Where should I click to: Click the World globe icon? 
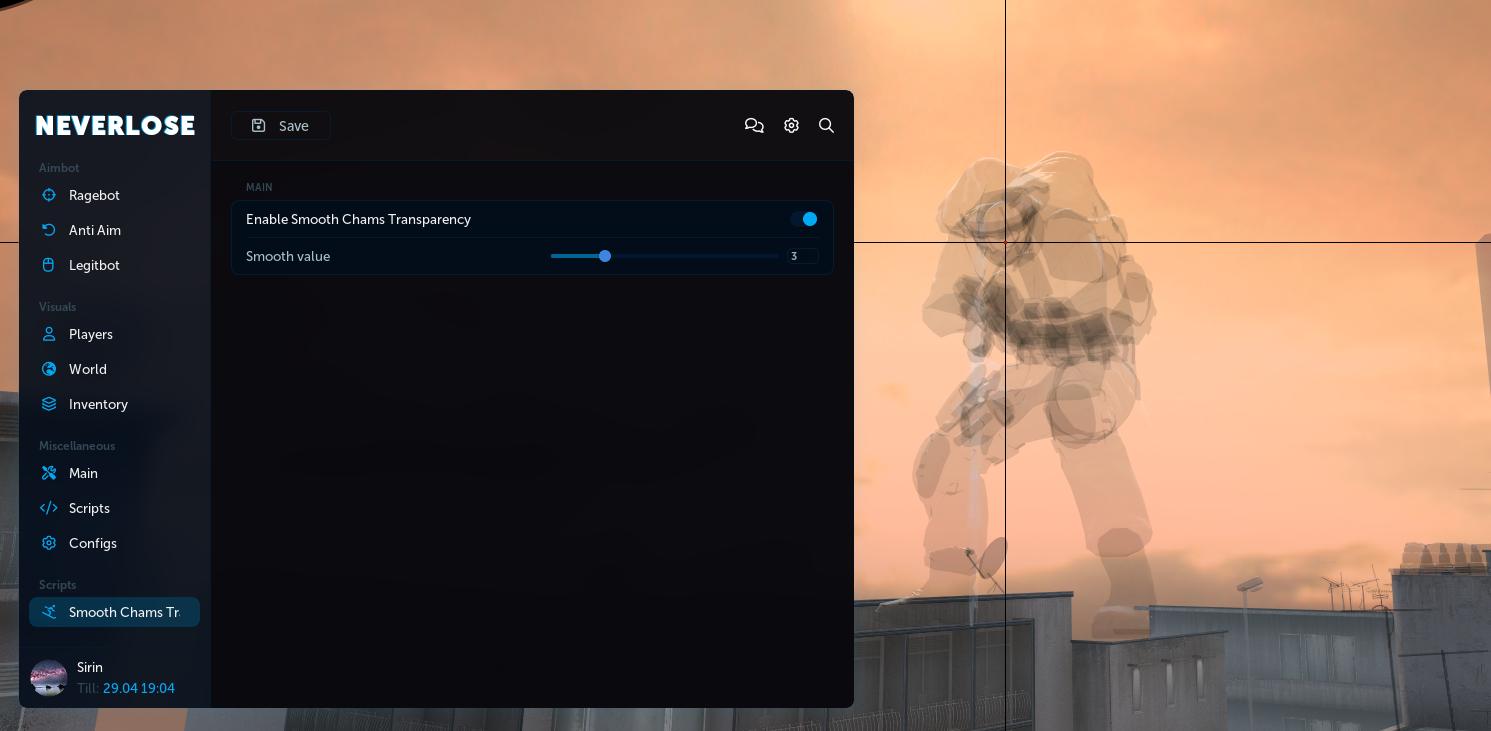click(x=49, y=369)
